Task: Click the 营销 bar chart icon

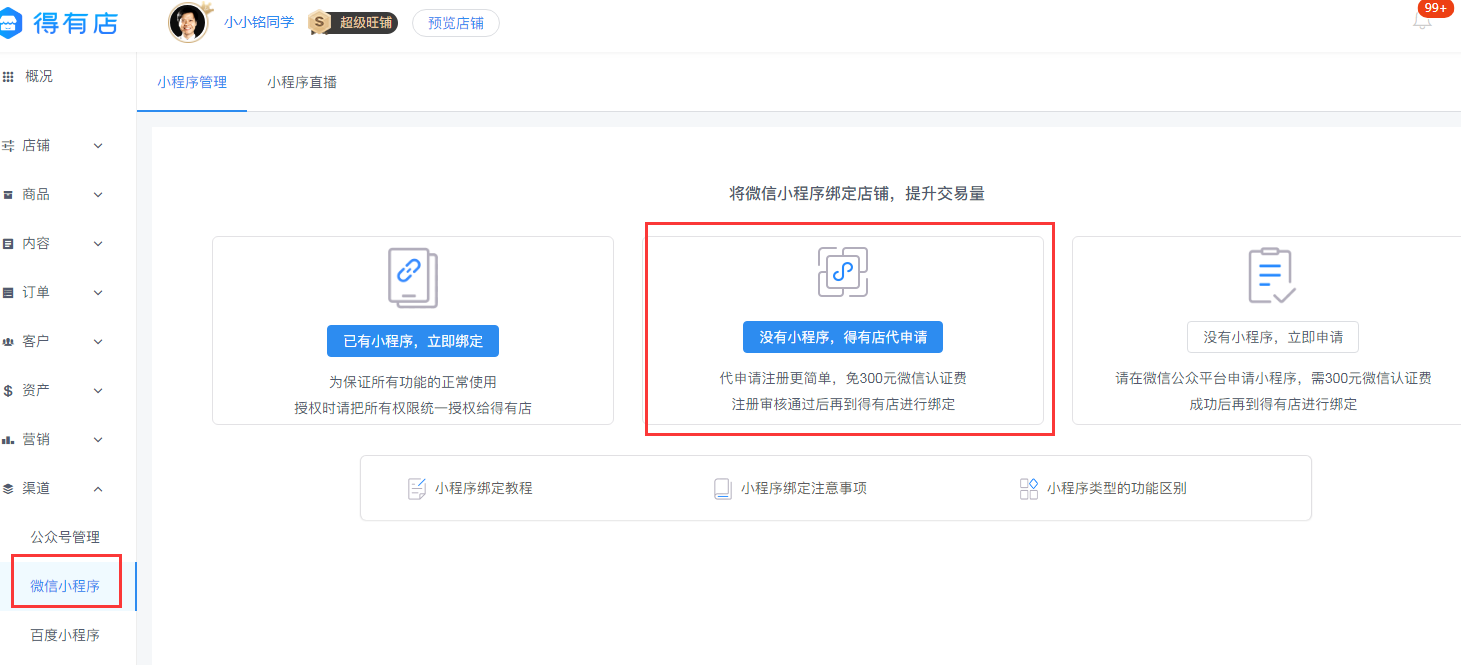Action: pos(8,440)
